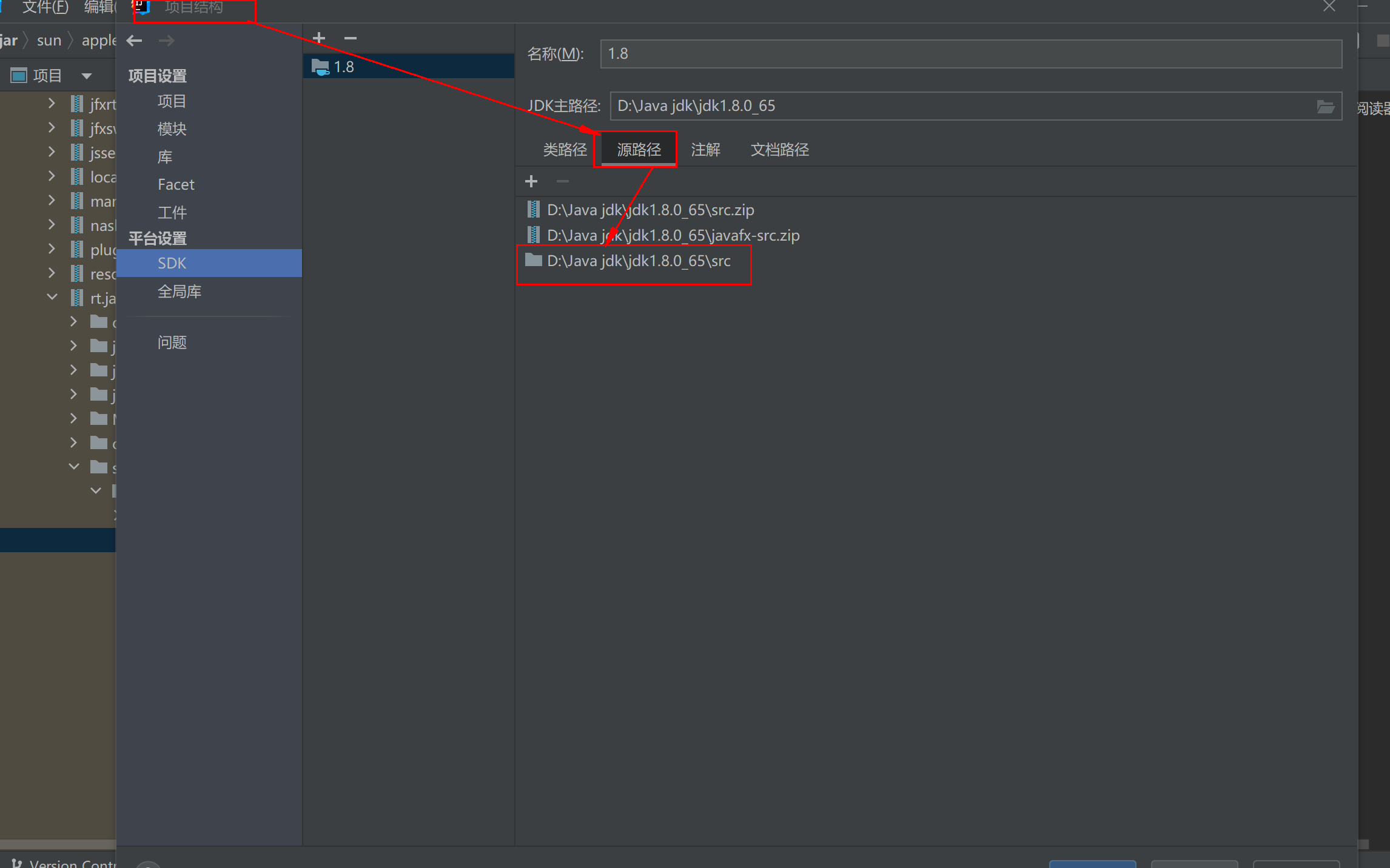
Task: Select the javafx-src.zip source path entry
Action: click(x=673, y=235)
